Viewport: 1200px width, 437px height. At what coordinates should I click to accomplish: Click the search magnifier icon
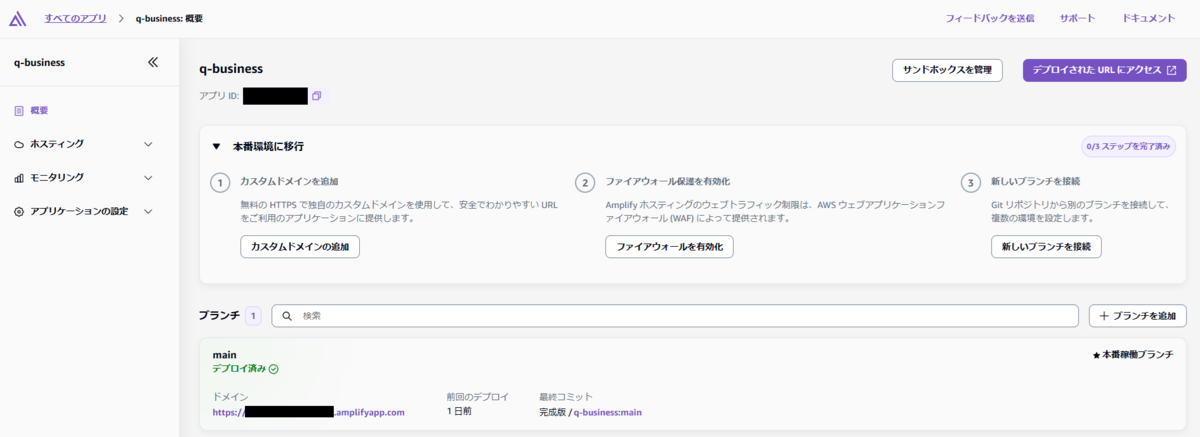tap(287, 316)
